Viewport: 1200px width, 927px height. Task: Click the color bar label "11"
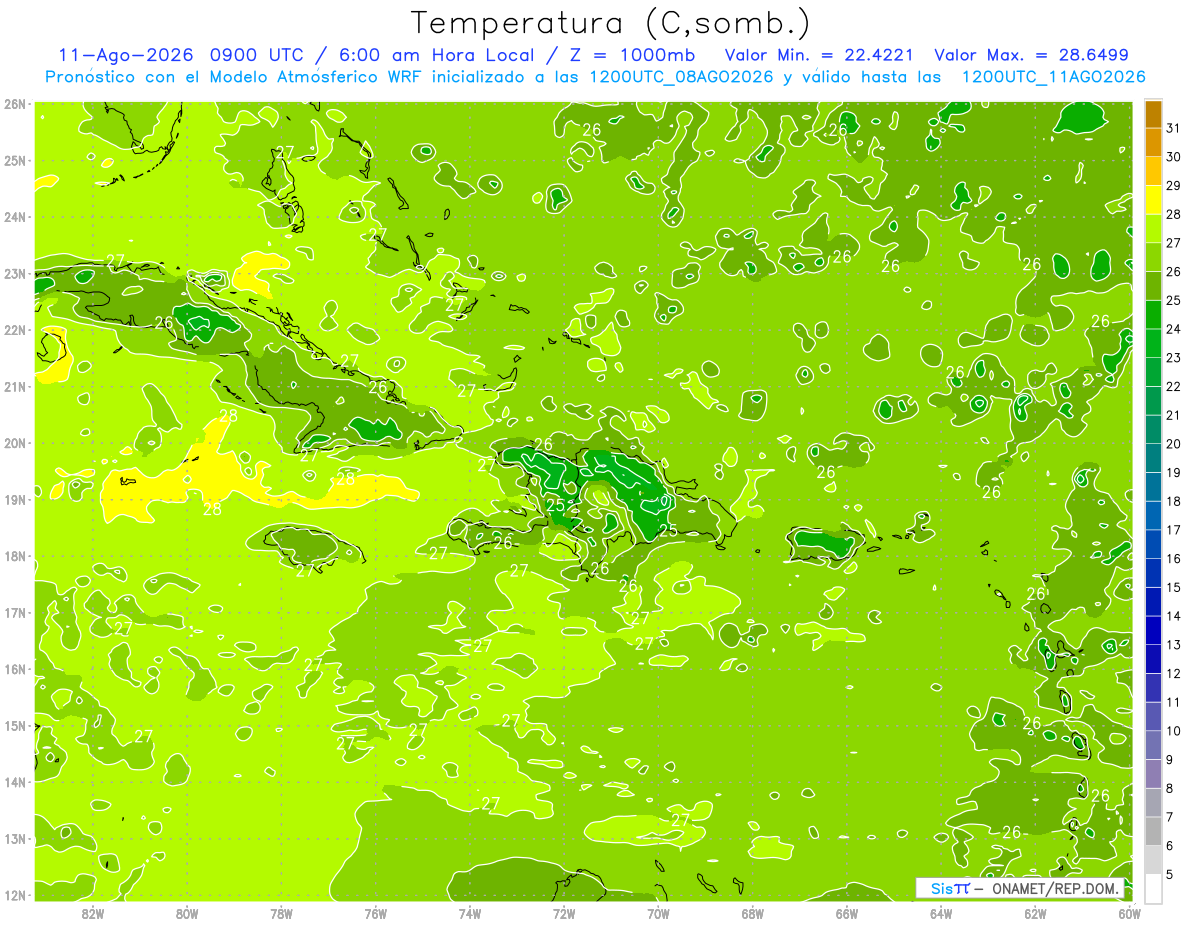point(1174,702)
